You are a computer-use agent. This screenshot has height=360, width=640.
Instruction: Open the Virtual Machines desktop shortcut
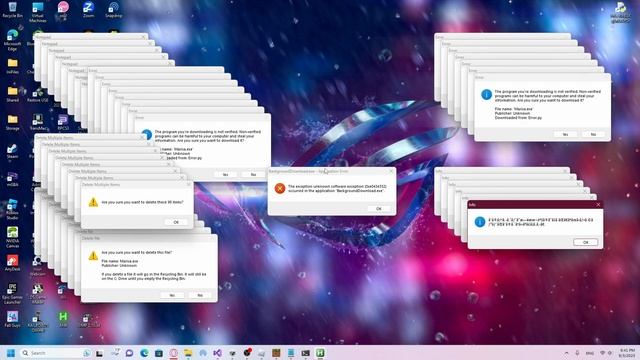click(x=38, y=11)
